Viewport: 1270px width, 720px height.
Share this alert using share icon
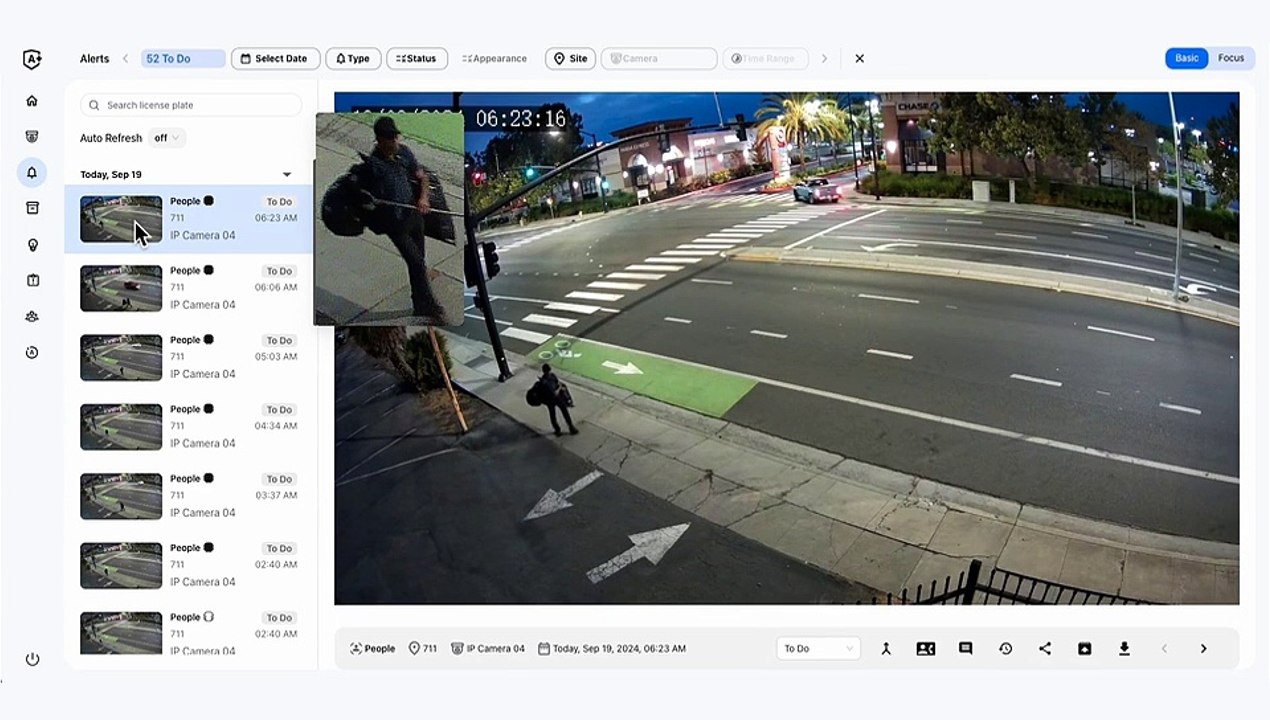tap(1045, 649)
